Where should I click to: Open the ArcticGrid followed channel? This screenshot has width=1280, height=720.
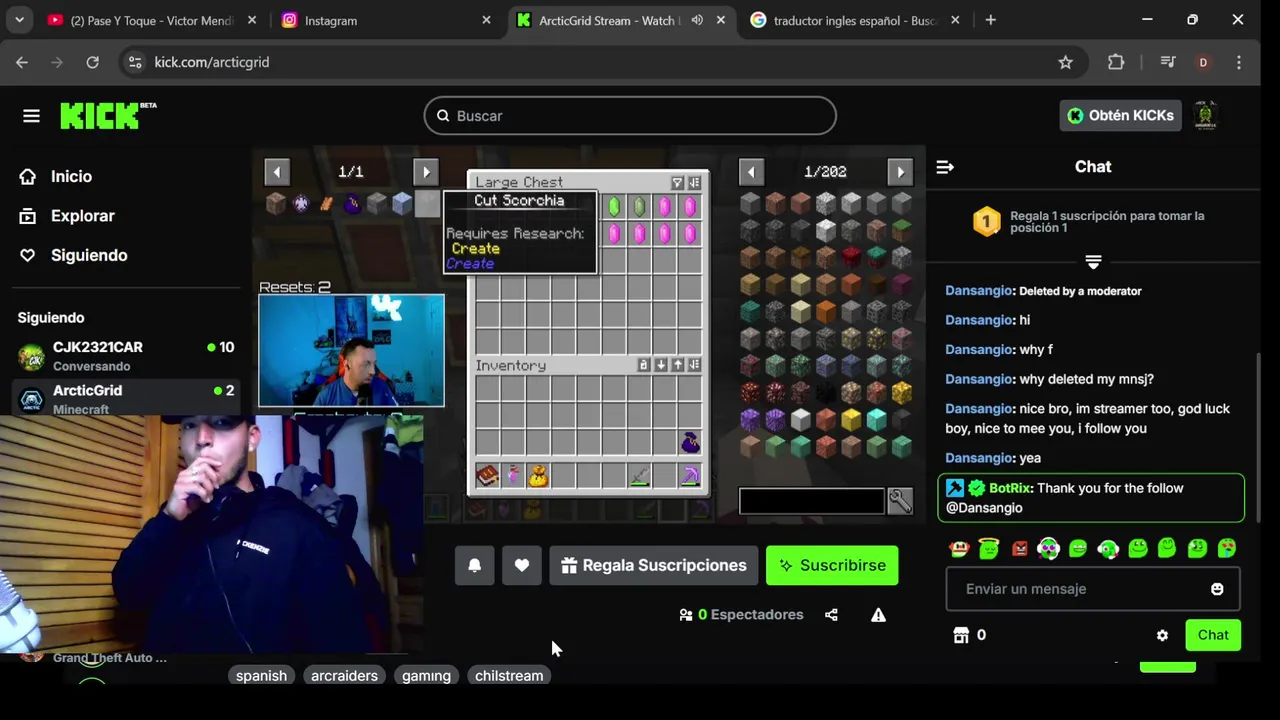coord(126,398)
